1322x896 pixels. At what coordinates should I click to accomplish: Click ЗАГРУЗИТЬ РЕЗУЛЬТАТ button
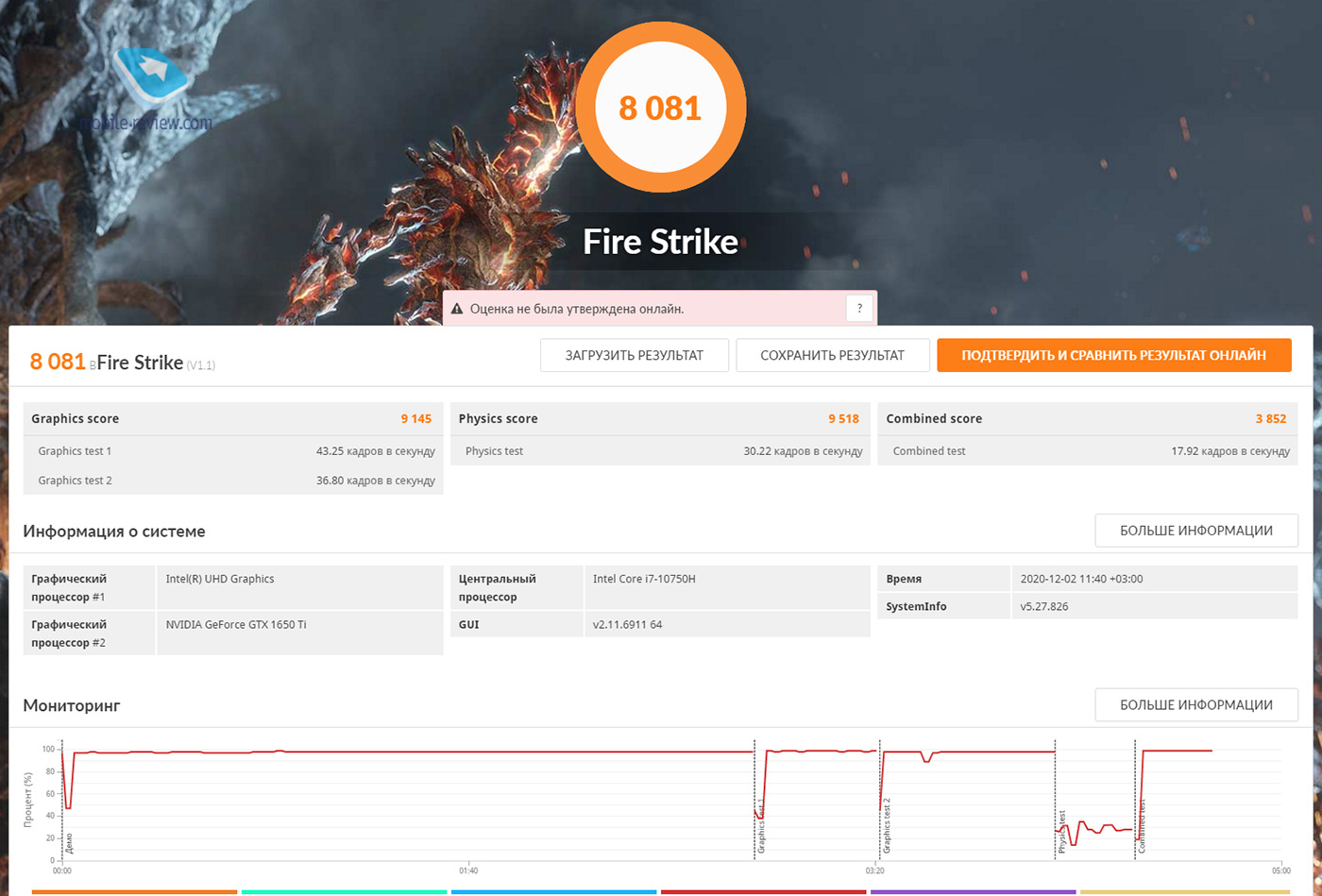635,355
